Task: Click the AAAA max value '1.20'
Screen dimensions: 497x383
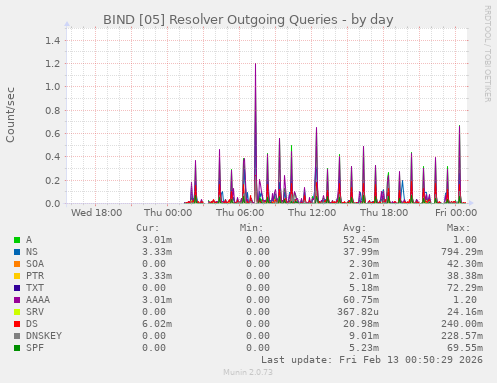Action: point(465,300)
